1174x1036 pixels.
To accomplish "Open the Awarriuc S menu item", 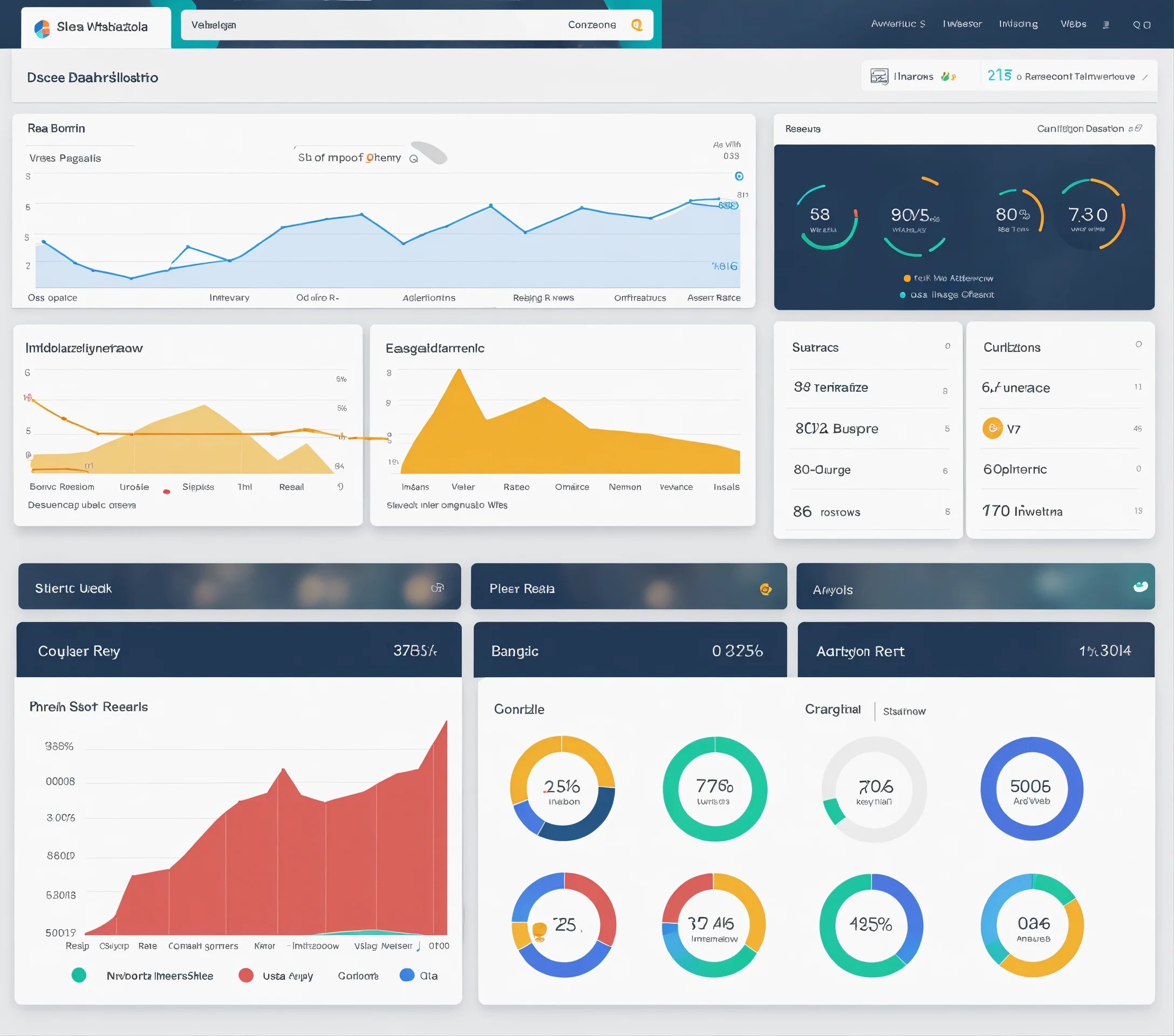I will [898, 24].
